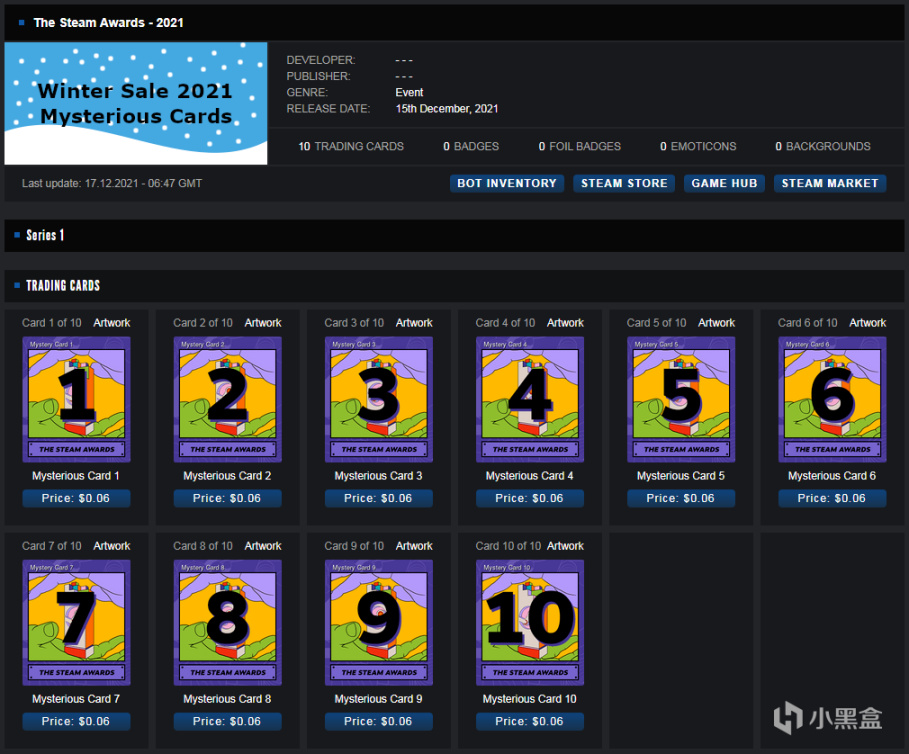Click Price $0.06 under Mysterious Card 4

(530, 498)
